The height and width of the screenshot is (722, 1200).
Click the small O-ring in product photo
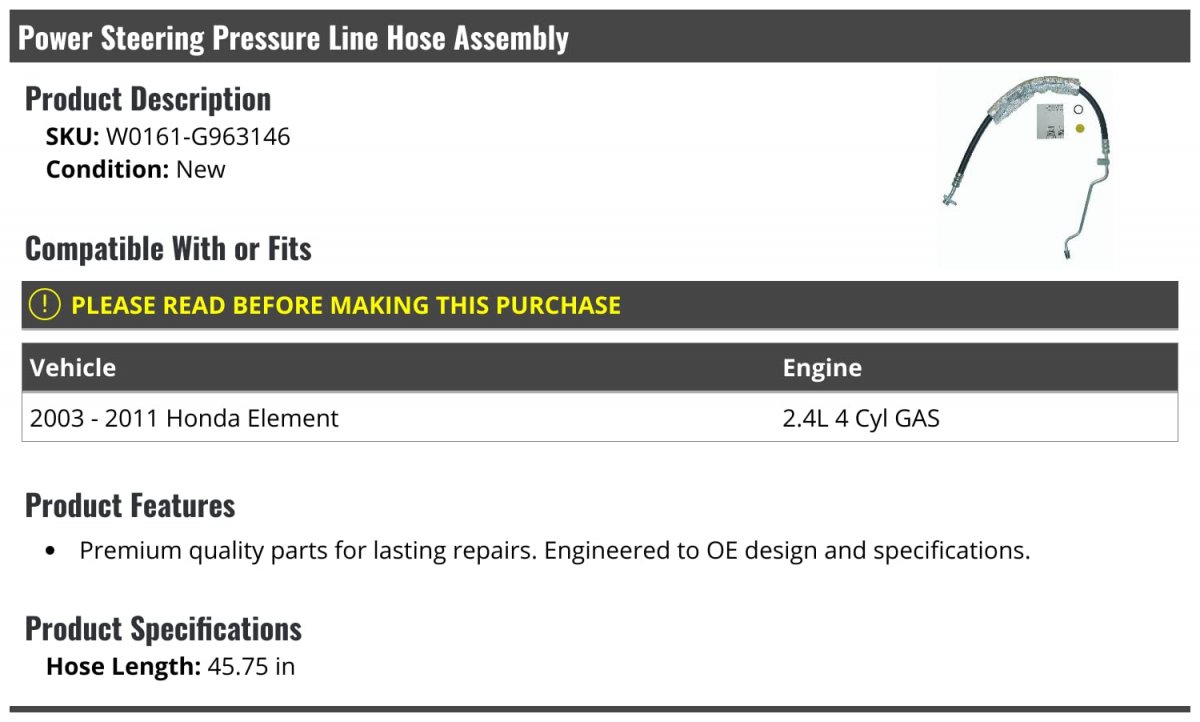pyautogui.click(x=1079, y=110)
